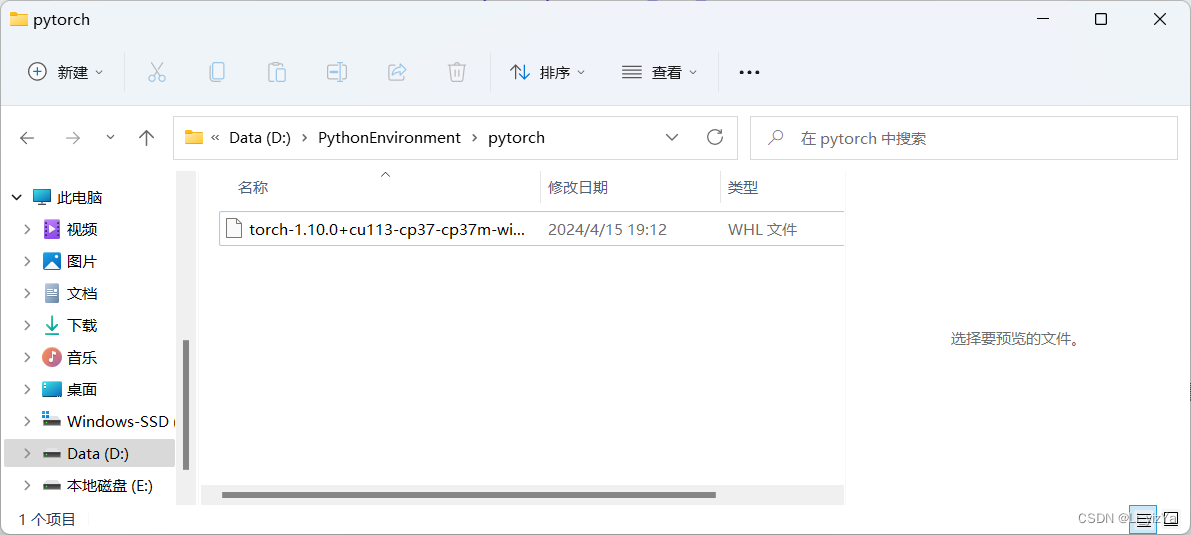Expand the Data (D:) drive node
Image resolution: width=1191 pixels, height=535 pixels.
pos(27,454)
